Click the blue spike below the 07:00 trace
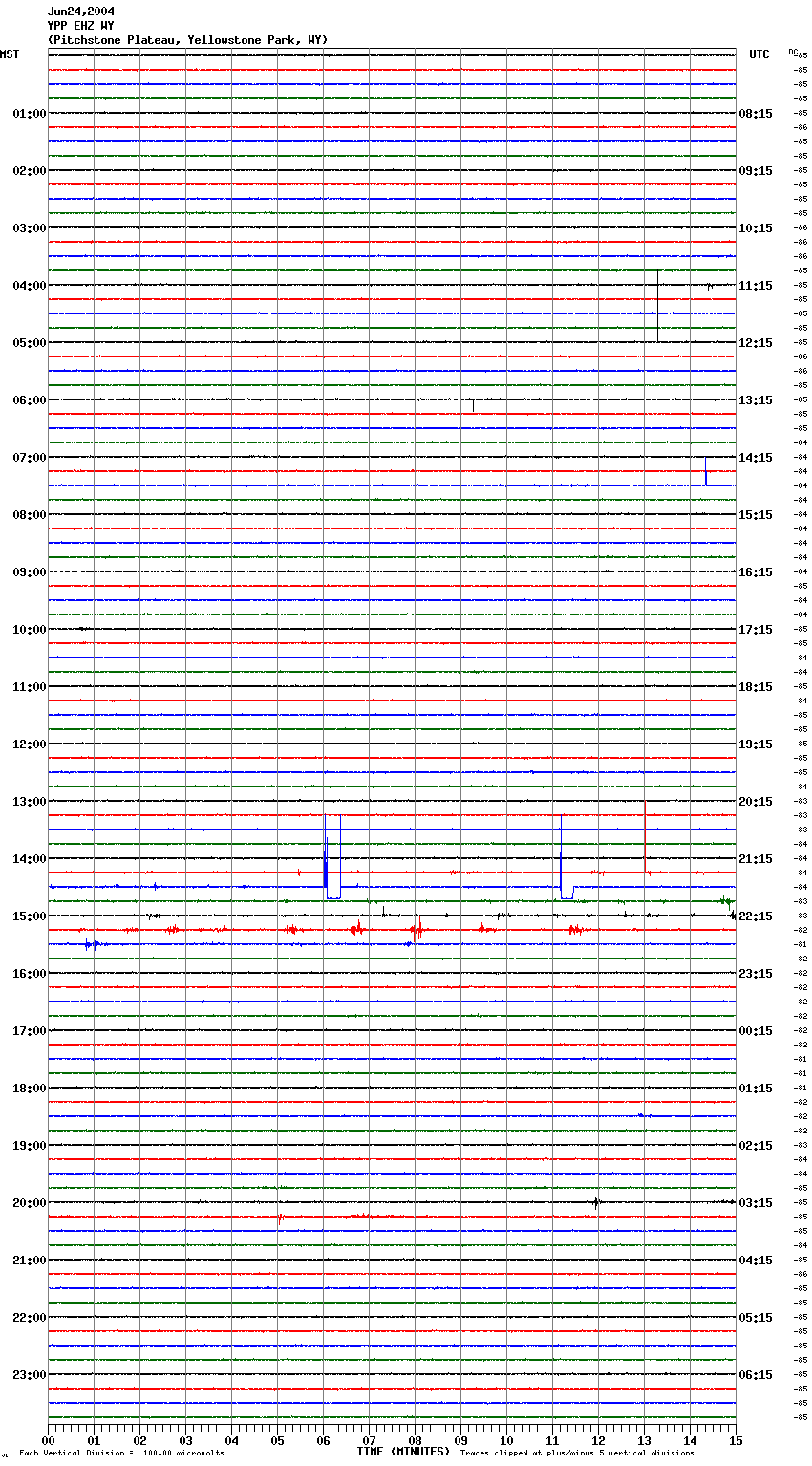Image resolution: width=812 pixels, height=1466 pixels. tap(706, 471)
